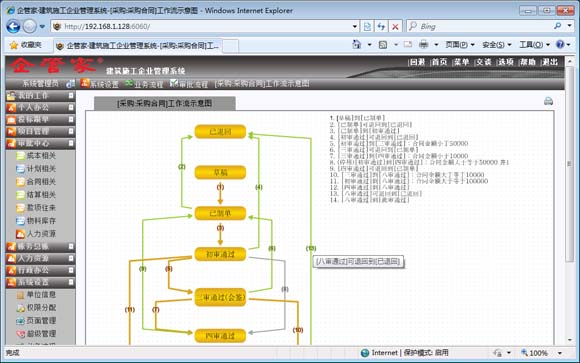This screenshot has height=363, width=580.
Task: Expand the 项目管理 sidebar section
Action: [71, 131]
